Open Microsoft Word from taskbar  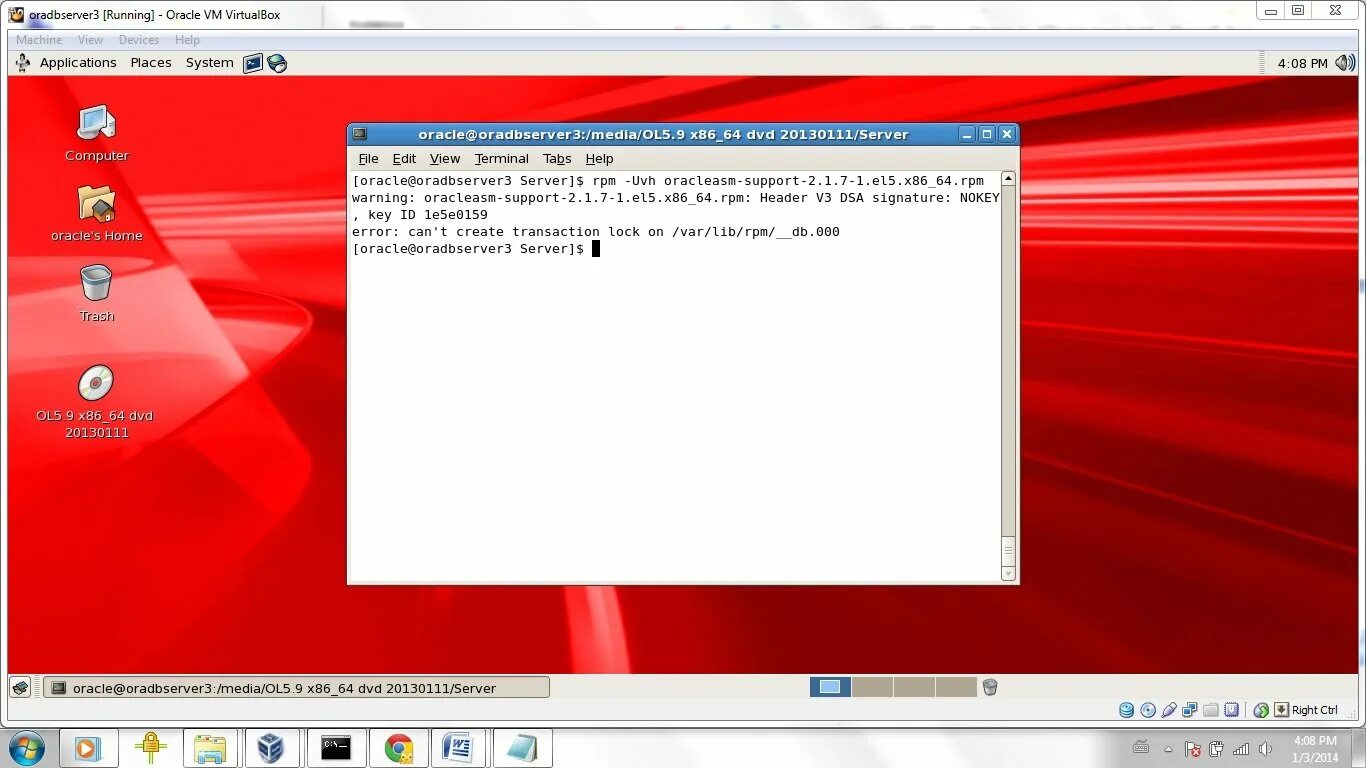459,748
